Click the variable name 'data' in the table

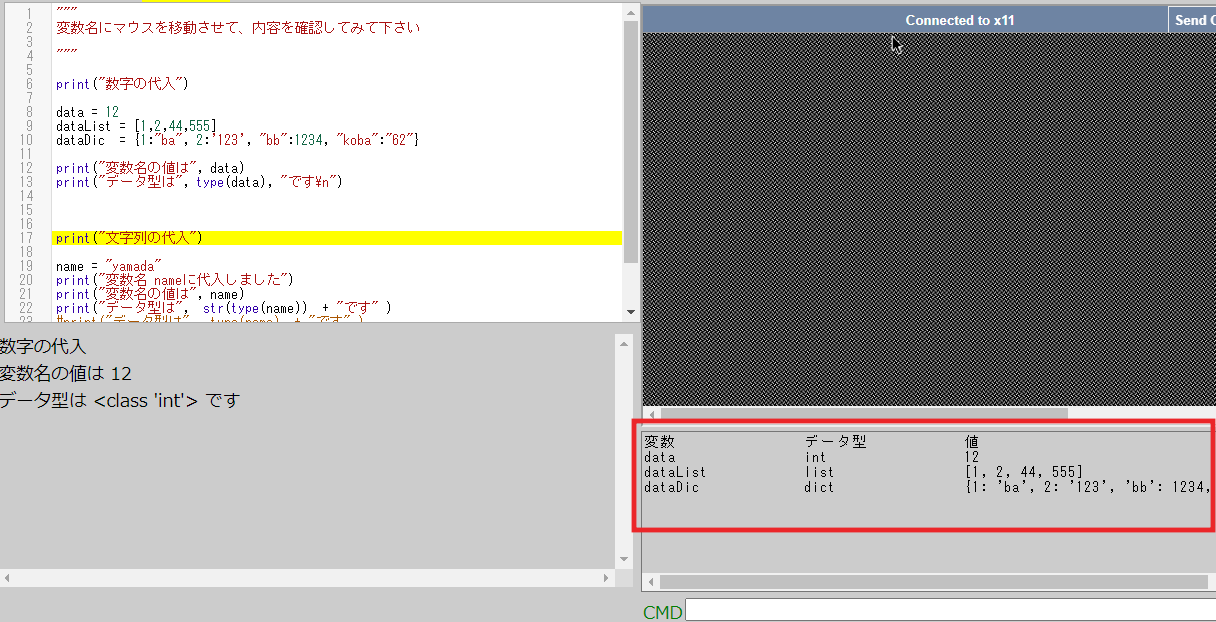pyautogui.click(x=660, y=457)
